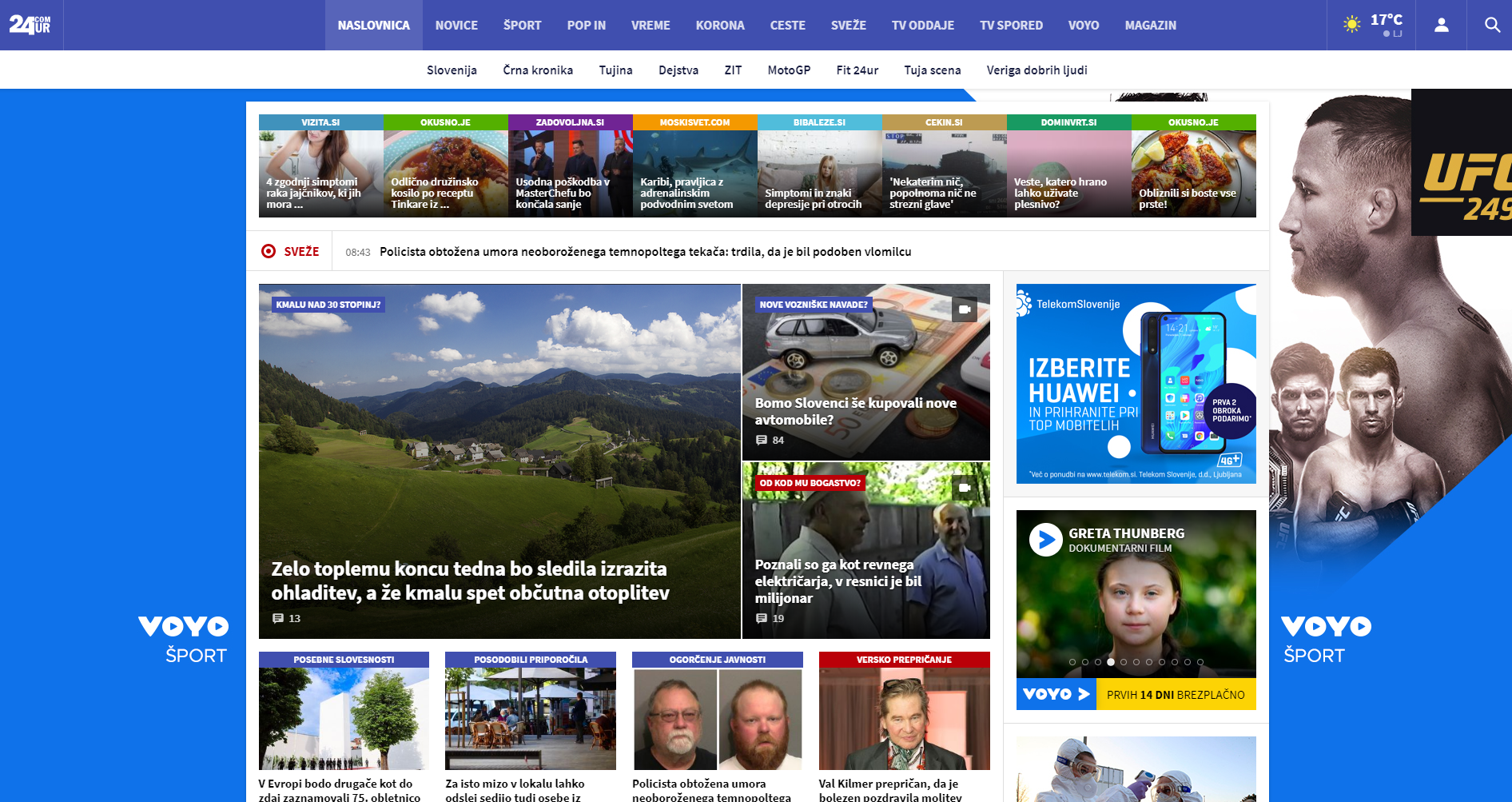Select the last carousel dot in VOYO widget
This screenshot has height=802, width=1512.
pos(1200,662)
